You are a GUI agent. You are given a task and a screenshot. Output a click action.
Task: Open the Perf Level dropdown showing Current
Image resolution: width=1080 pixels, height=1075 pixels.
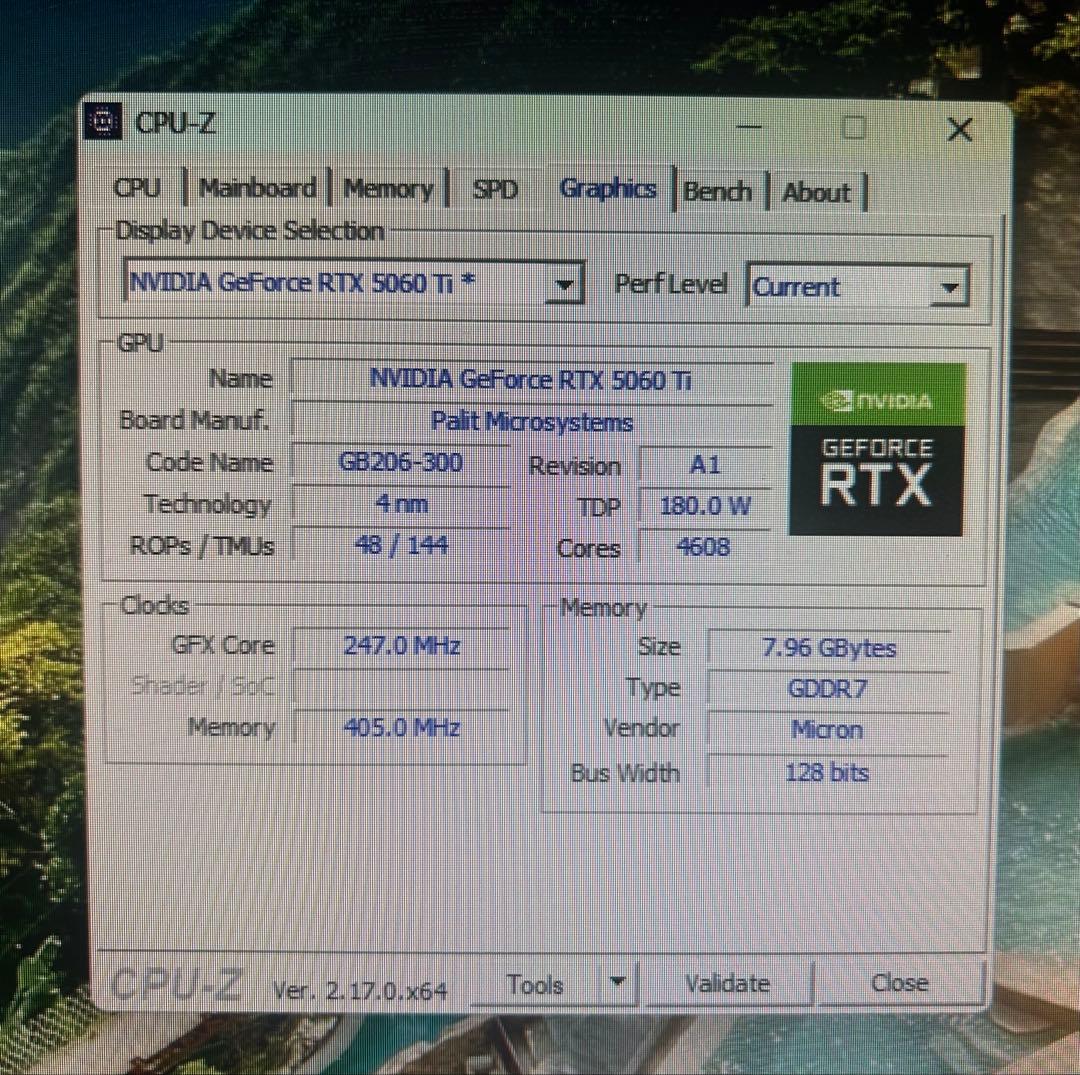tap(948, 287)
